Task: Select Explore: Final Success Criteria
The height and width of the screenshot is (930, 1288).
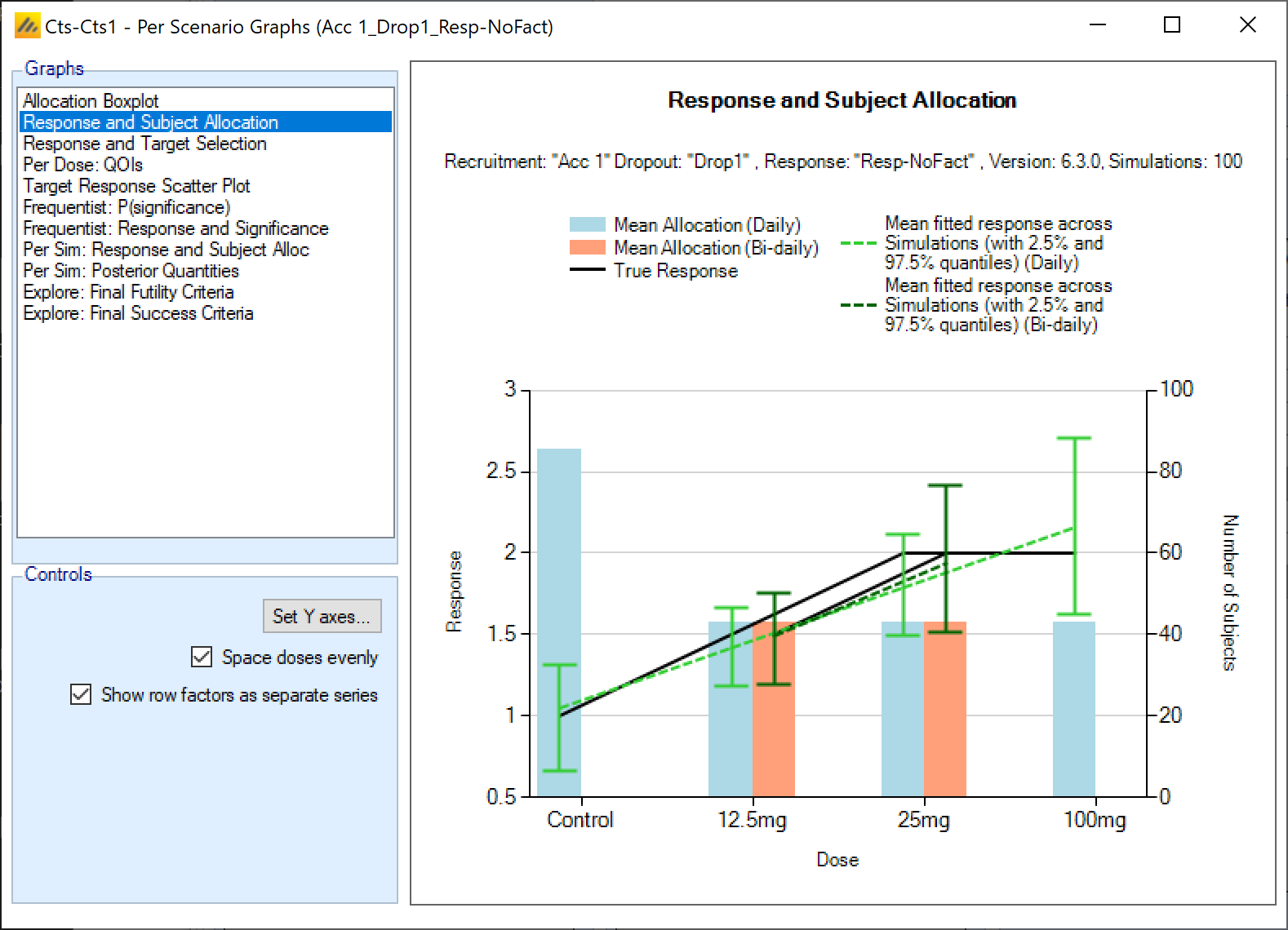Action: pos(138,313)
